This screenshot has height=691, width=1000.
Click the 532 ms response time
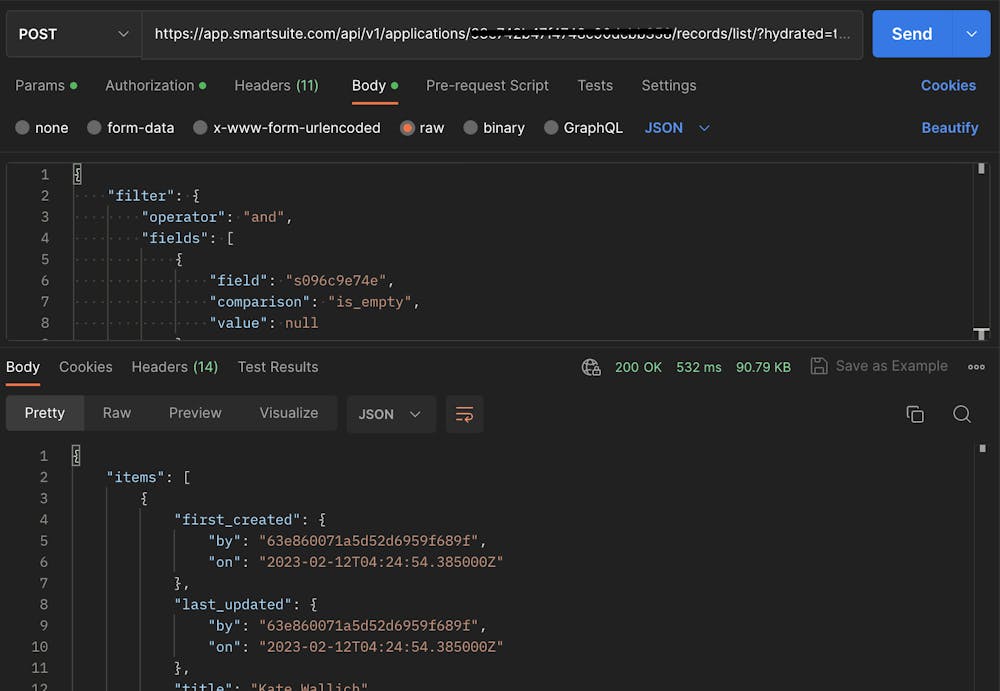[x=698, y=368]
